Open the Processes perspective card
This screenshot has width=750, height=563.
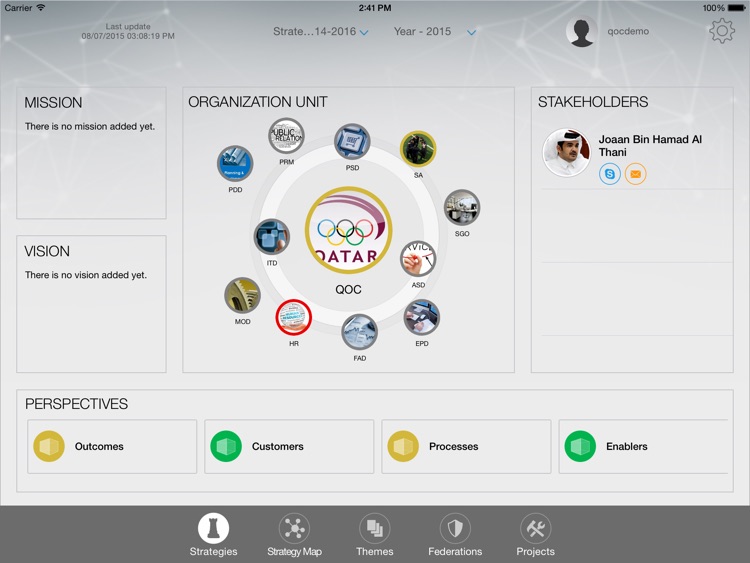(x=466, y=447)
